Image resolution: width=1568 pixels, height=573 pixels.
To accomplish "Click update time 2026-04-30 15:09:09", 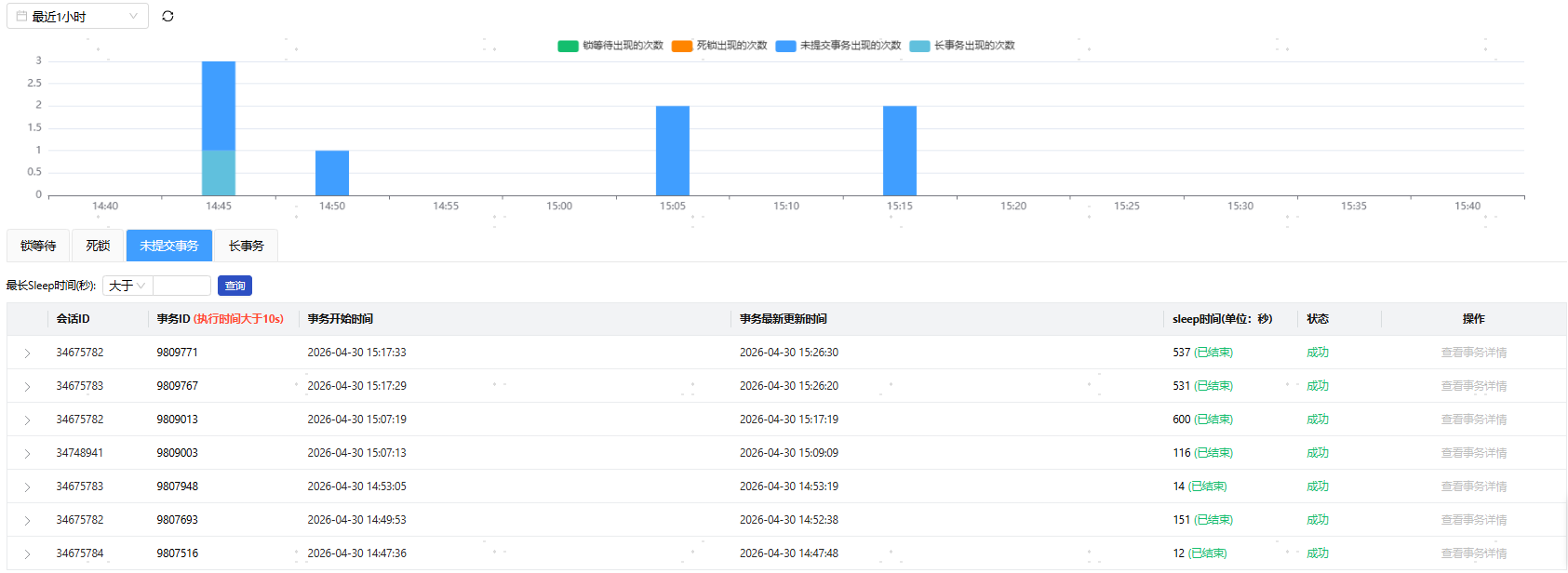I will [789, 453].
